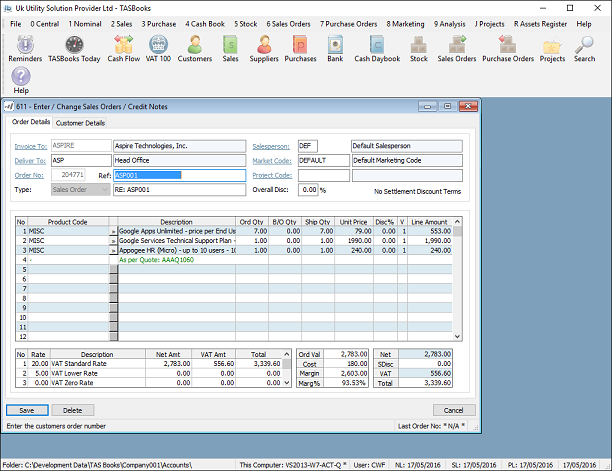This screenshot has width=612, height=471.
Task: Open Purchase Orders from the toolbar
Action: click(508, 44)
